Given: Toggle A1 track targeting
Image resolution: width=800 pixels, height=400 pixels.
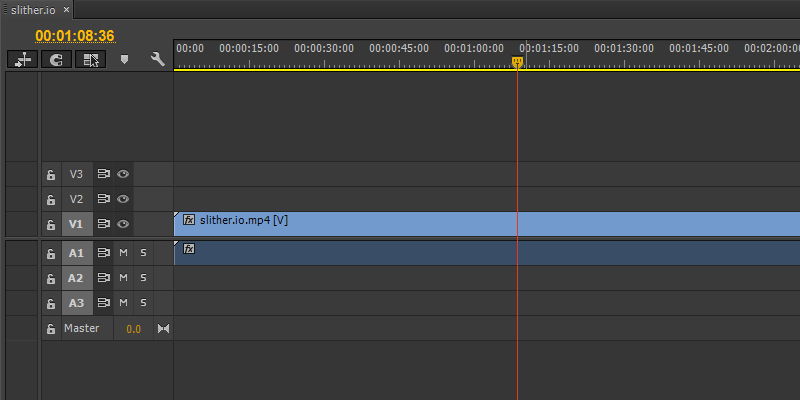Looking at the screenshot, I should click(77, 254).
